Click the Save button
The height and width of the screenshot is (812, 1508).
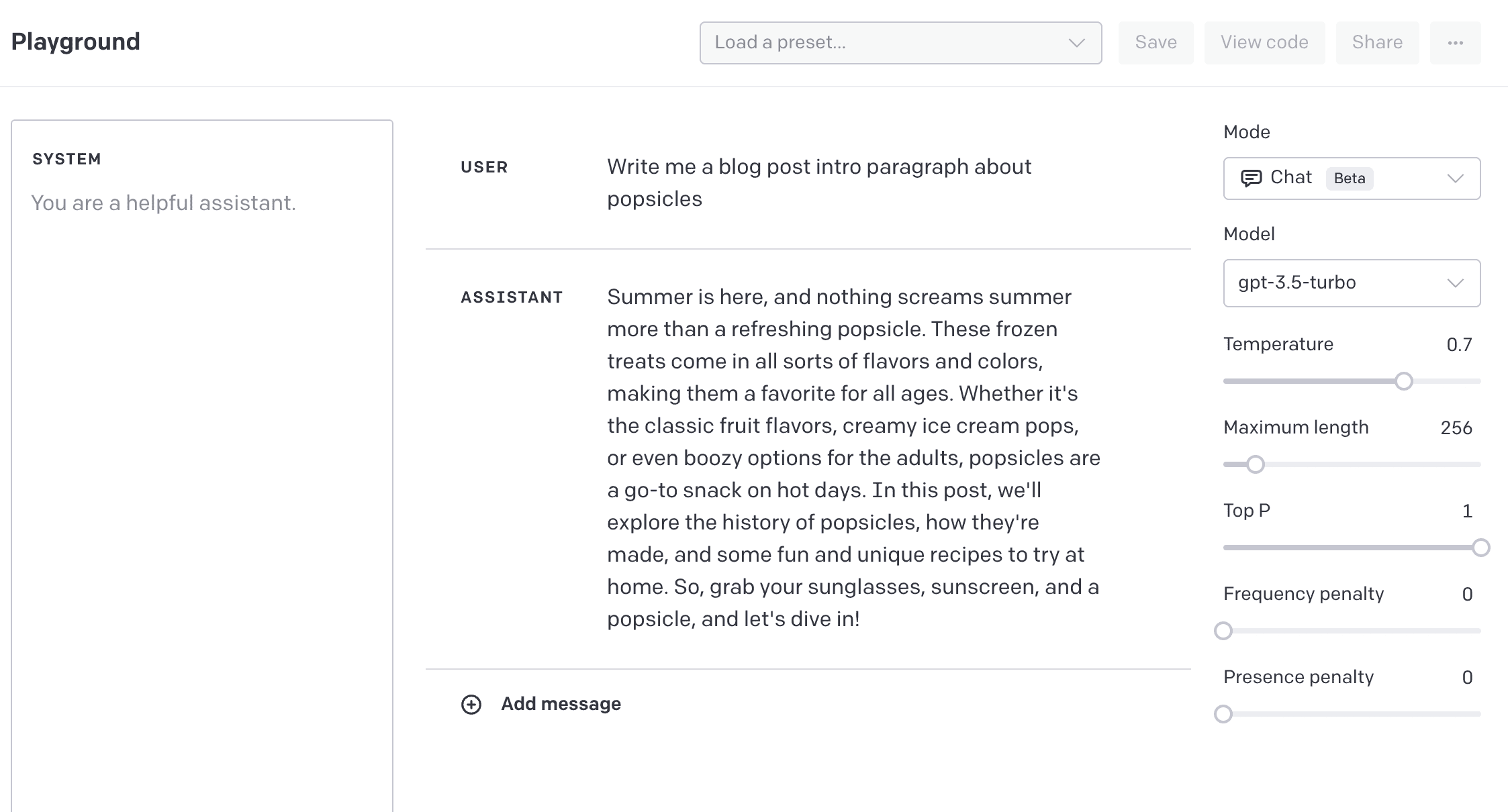point(1156,42)
